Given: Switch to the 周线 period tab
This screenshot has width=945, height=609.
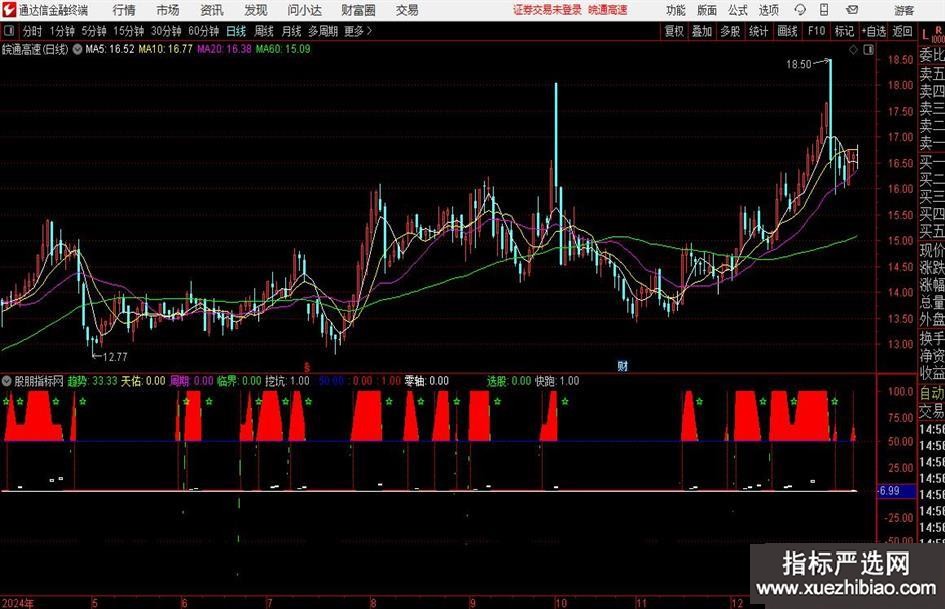Looking at the screenshot, I should tap(264, 31).
